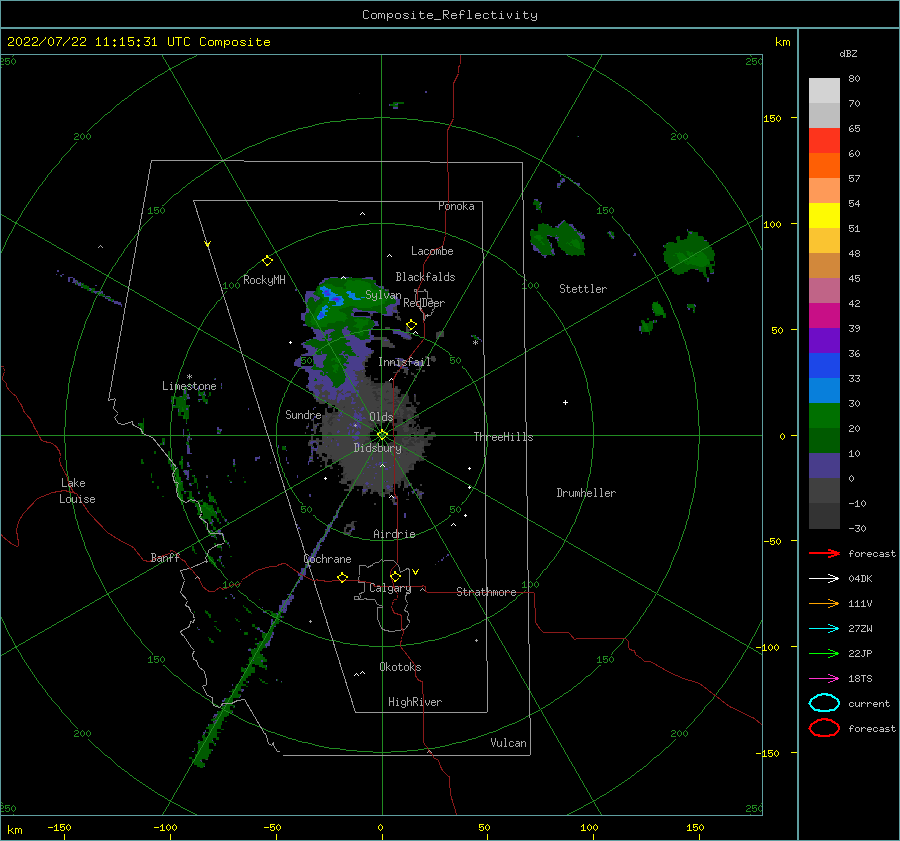This screenshot has height=841, width=900.
Task: Pick the green 30-20 dBZ swatch
Action: tap(824, 416)
